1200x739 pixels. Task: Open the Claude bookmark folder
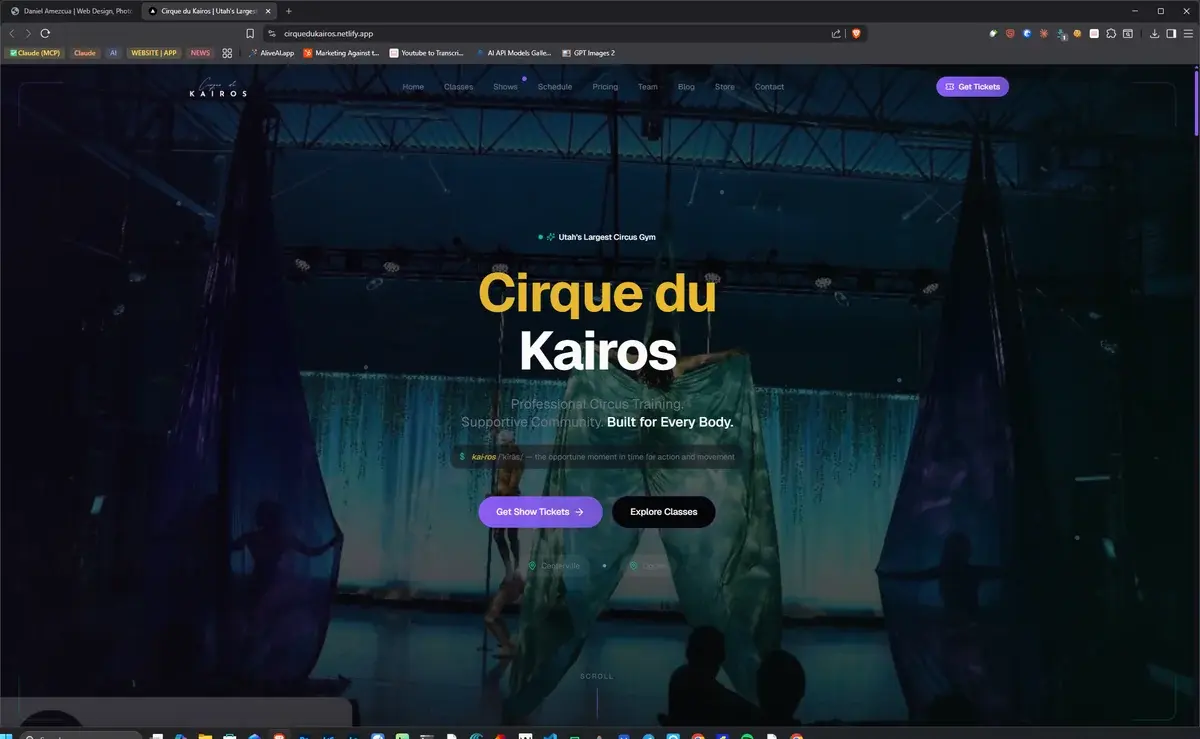point(85,53)
